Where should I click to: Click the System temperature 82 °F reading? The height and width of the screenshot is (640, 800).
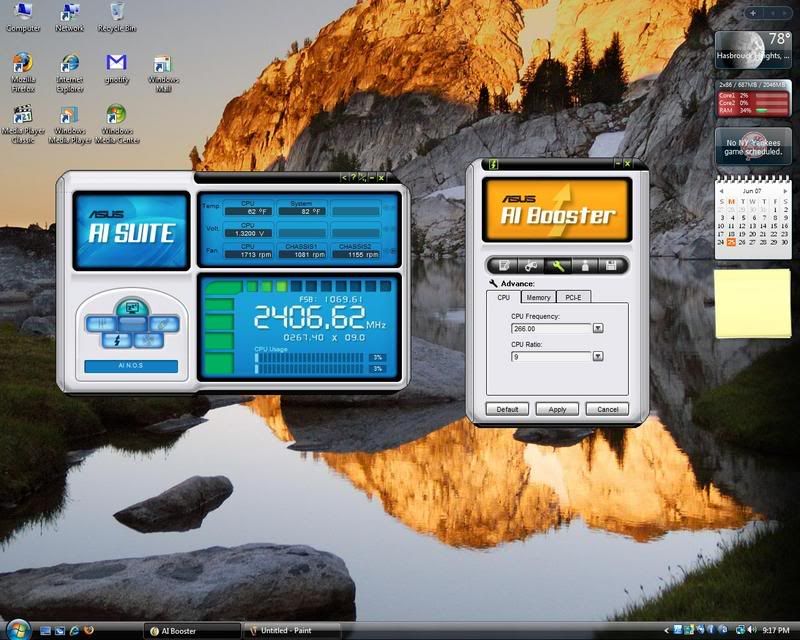point(302,211)
